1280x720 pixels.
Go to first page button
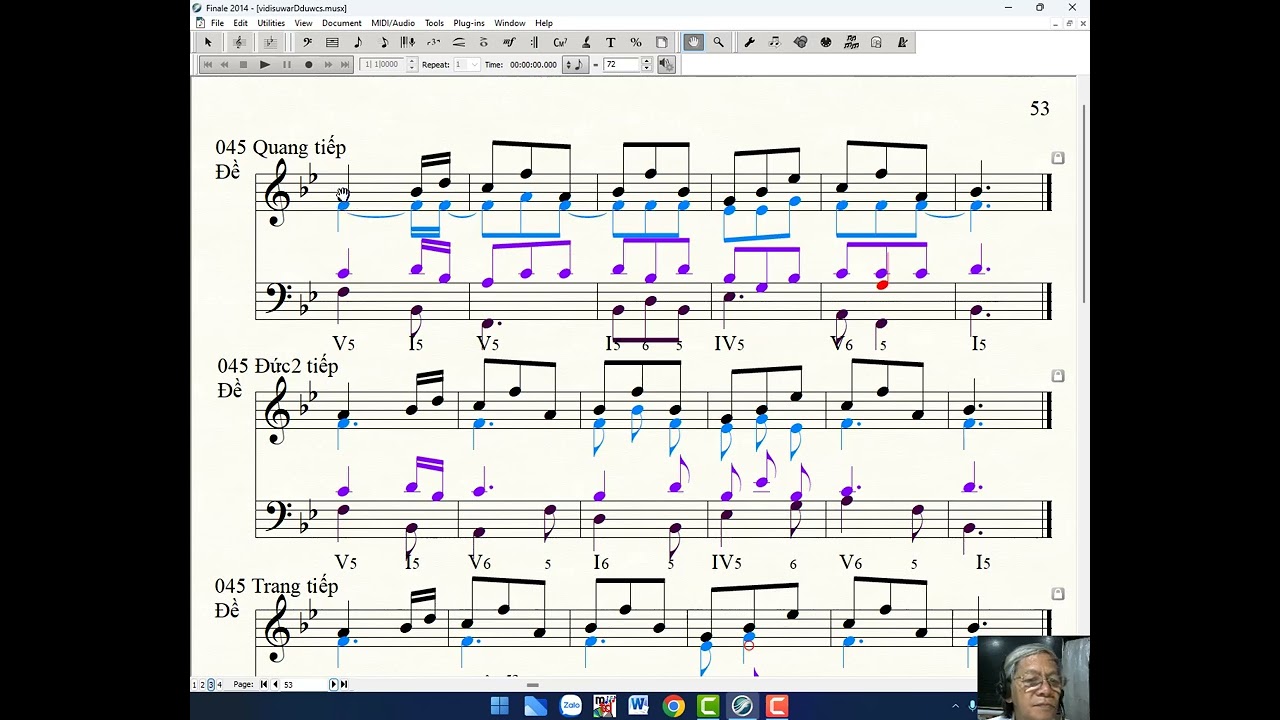264,684
